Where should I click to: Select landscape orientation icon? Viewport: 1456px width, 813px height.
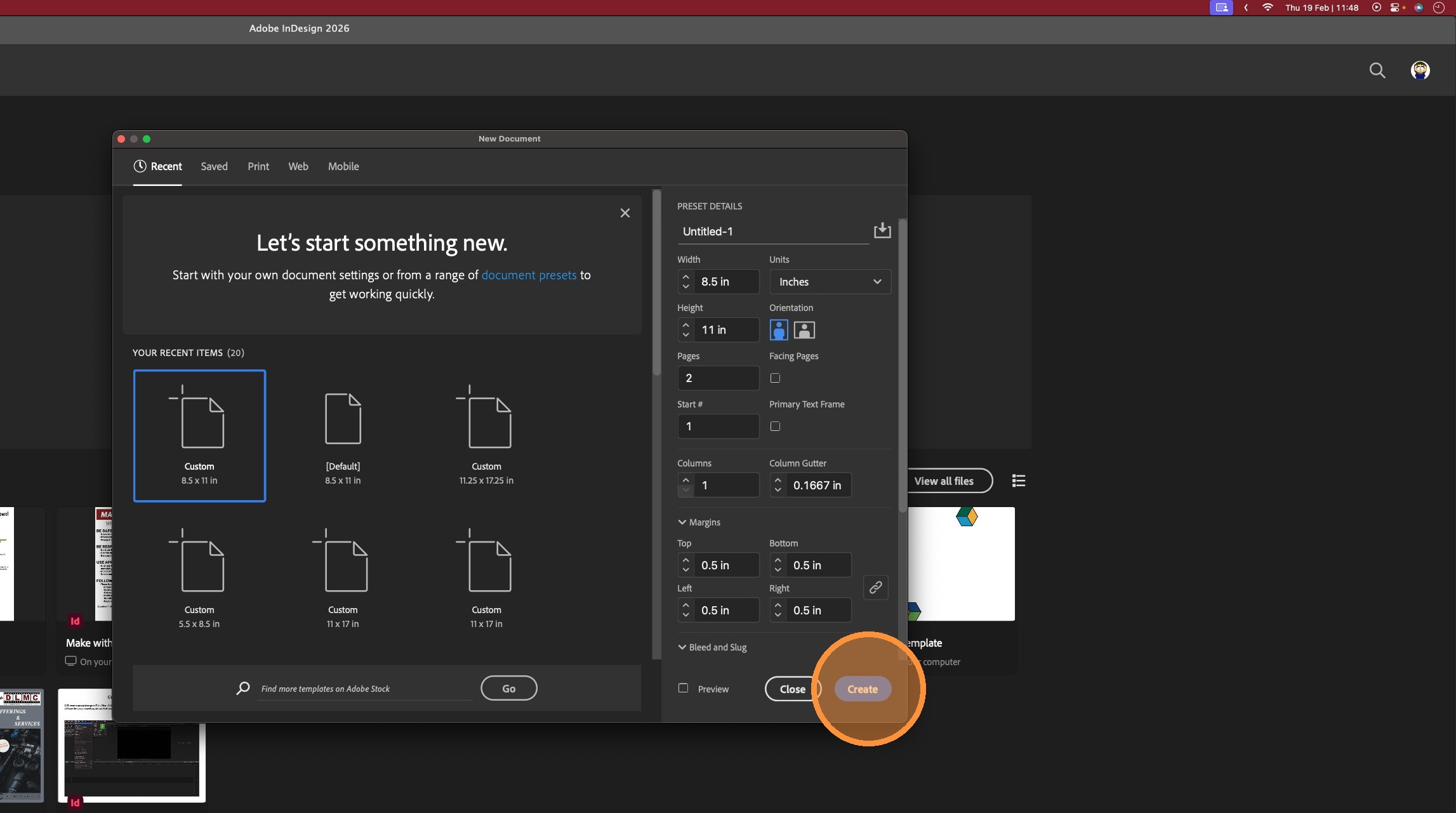coord(804,330)
